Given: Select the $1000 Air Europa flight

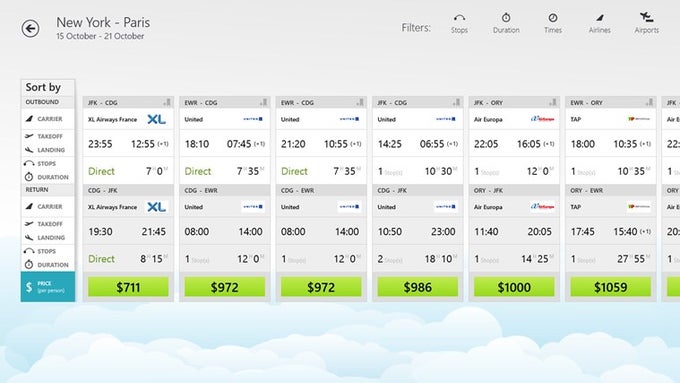Looking at the screenshot, I should click(x=514, y=287).
